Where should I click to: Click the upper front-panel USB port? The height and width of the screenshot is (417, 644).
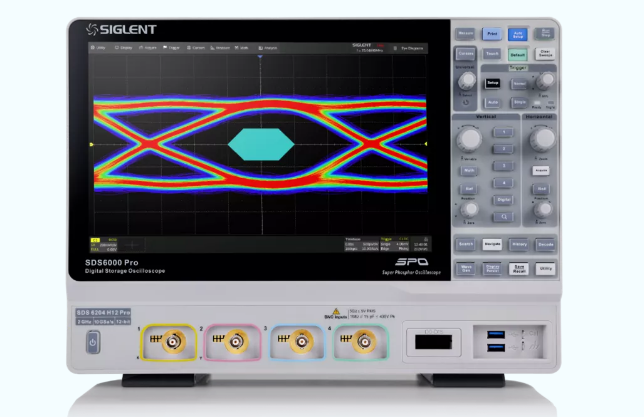pos(498,334)
